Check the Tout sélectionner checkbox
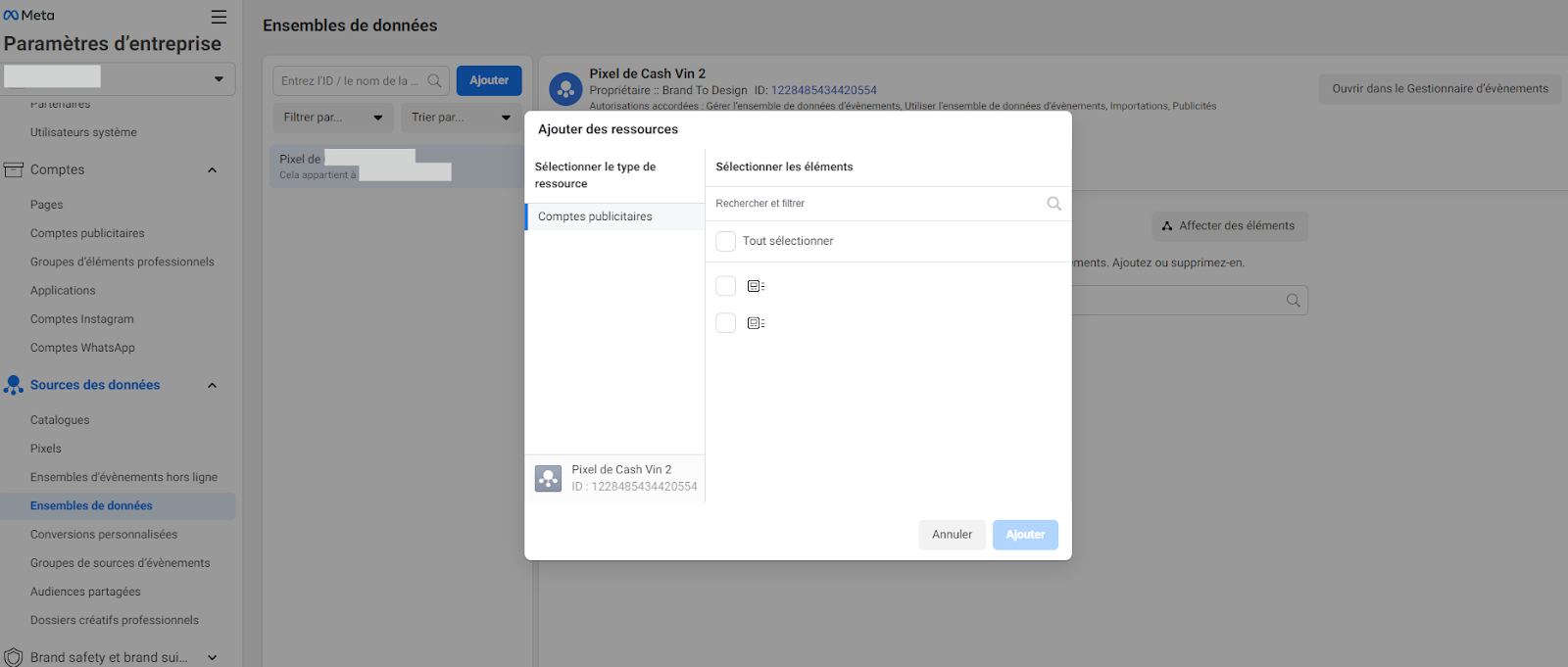1568x667 pixels. tap(726, 241)
